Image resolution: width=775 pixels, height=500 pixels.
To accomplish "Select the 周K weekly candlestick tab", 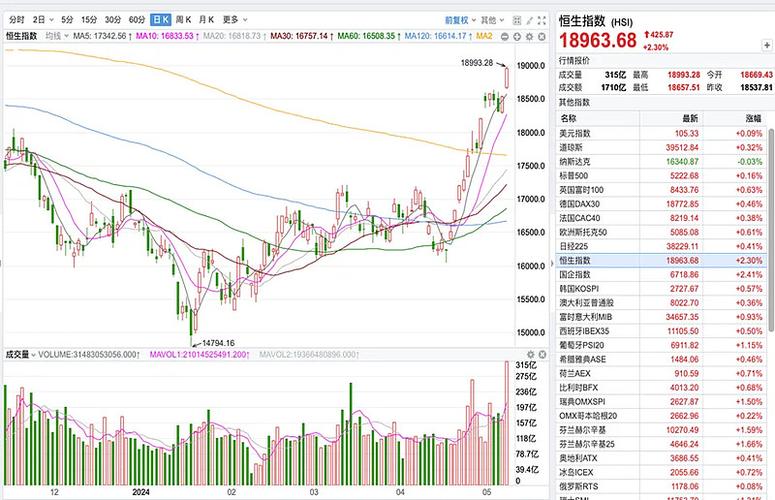I will point(183,20).
